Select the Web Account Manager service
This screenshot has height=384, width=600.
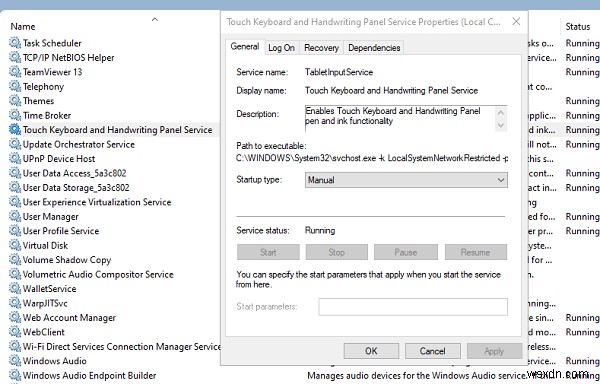click(69, 318)
